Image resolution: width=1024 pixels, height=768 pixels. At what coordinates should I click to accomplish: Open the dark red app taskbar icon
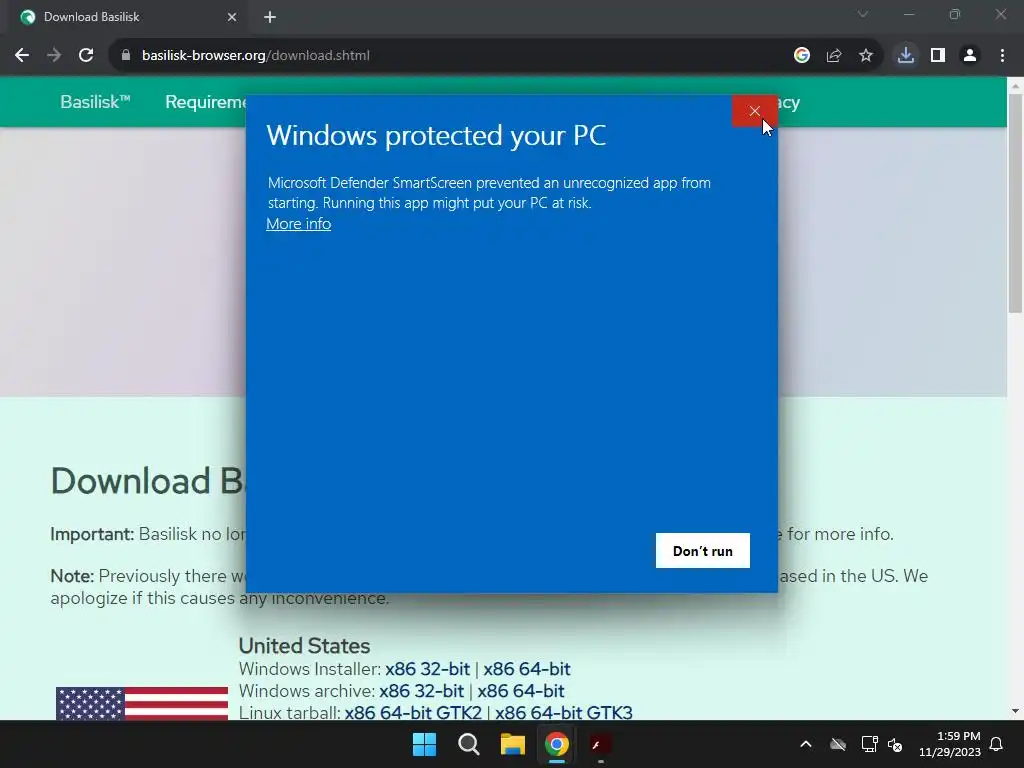coord(600,744)
